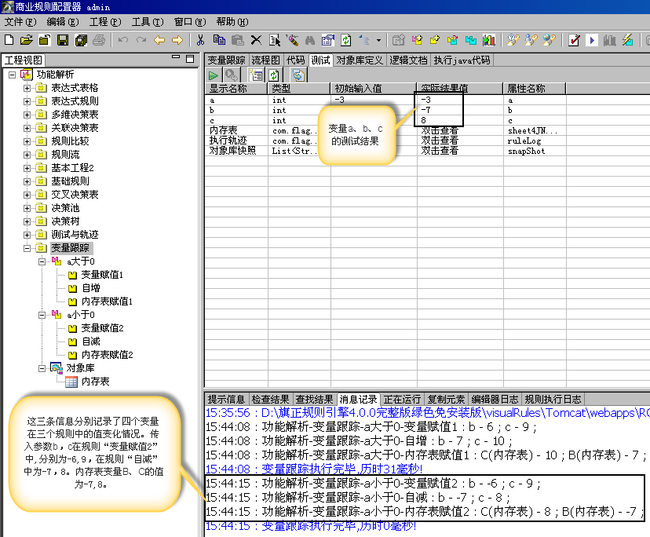Open the 工程(P) menu
This screenshot has width=650, height=537.
105,22
